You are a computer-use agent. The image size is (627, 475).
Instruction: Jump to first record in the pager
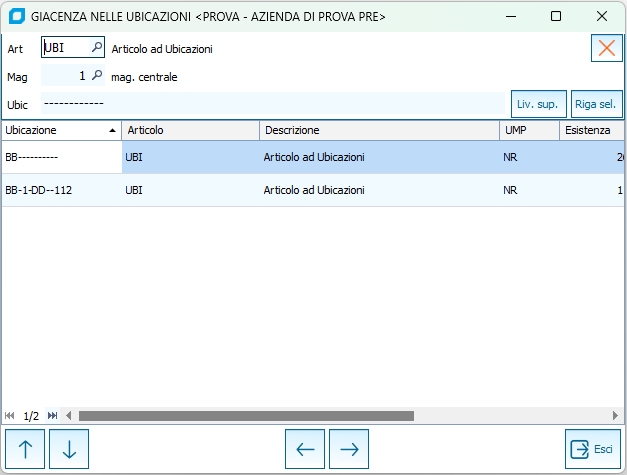[10, 416]
